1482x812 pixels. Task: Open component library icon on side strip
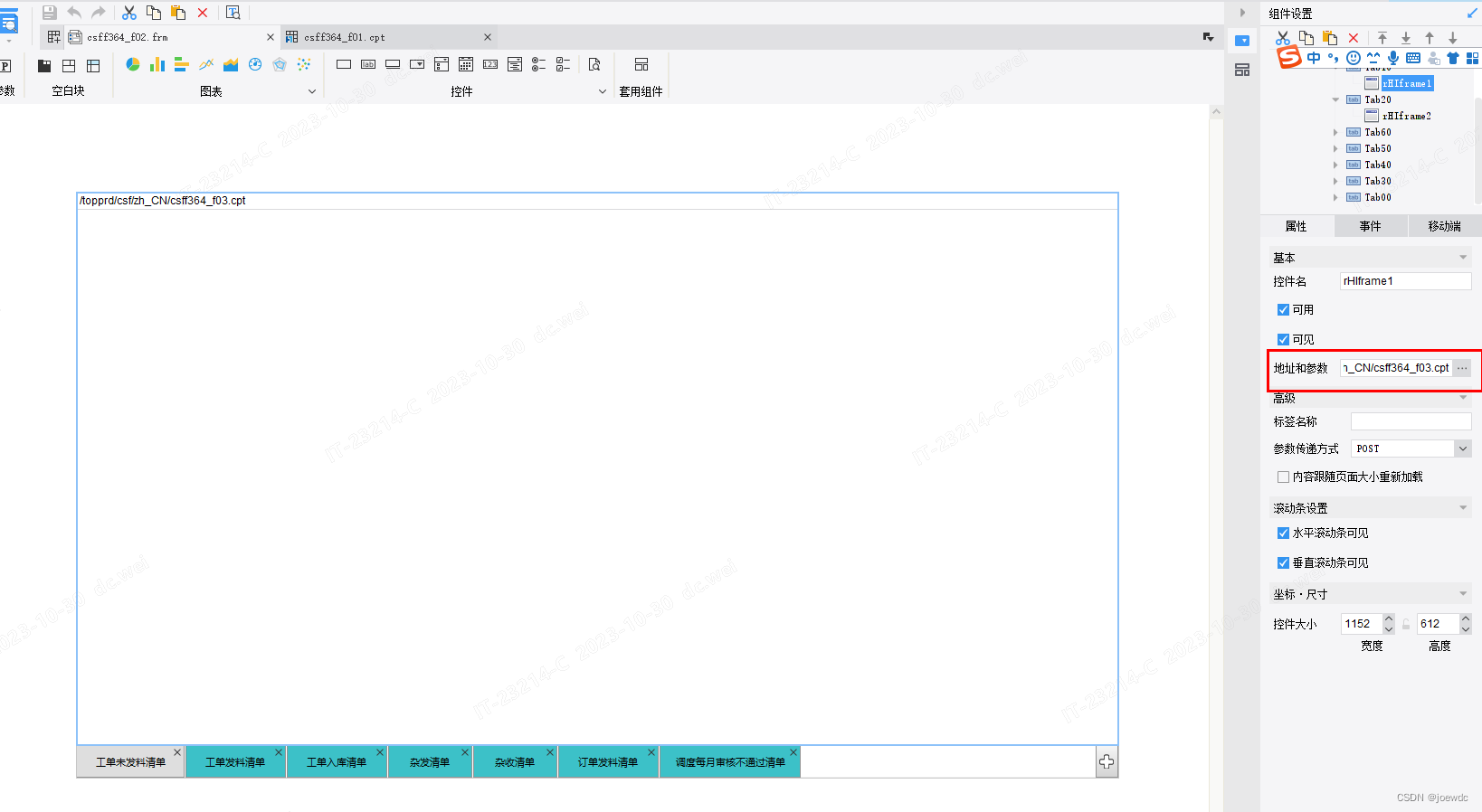click(1242, 70)
